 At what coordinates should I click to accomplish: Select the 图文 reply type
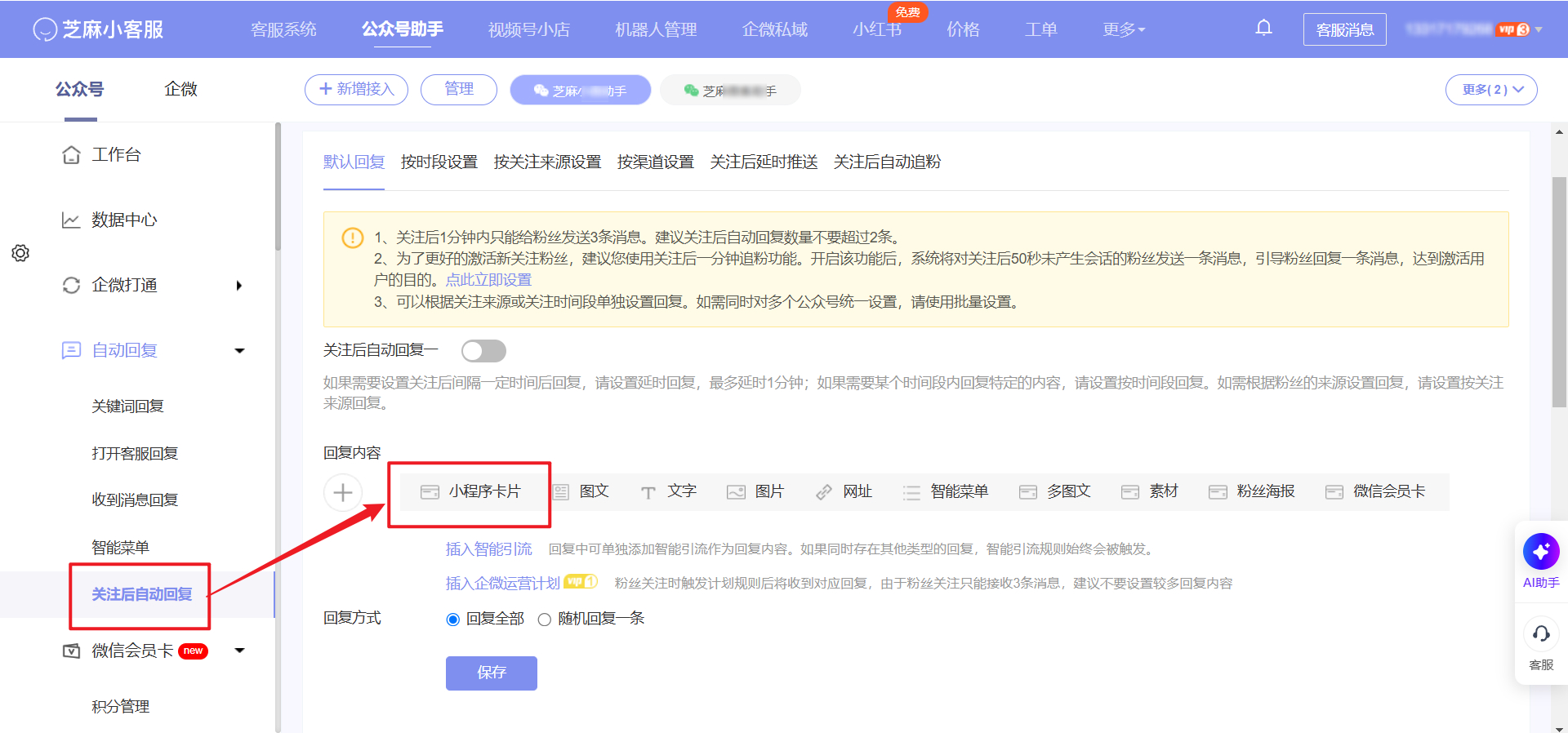click(x=581, y=491)
